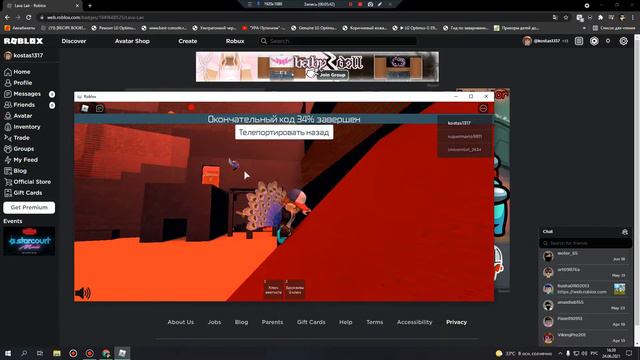Open Messages in the left sidebar
The width and height of the screenshot is (640, 360).
22,94
